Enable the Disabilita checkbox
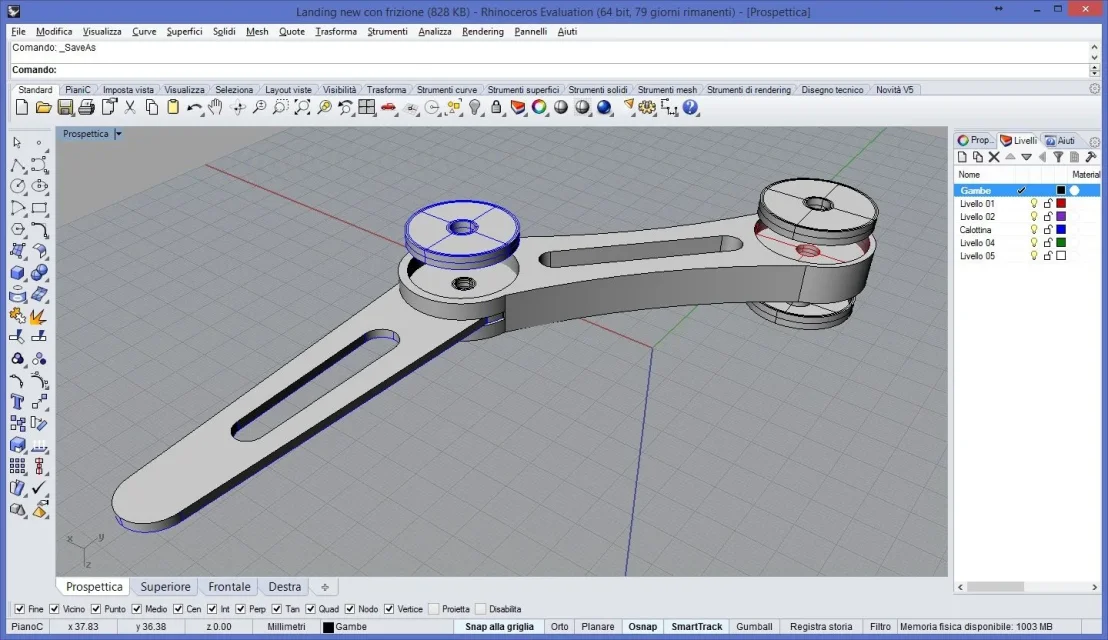This screenshot has height=640, width=1108. [481, 609]
